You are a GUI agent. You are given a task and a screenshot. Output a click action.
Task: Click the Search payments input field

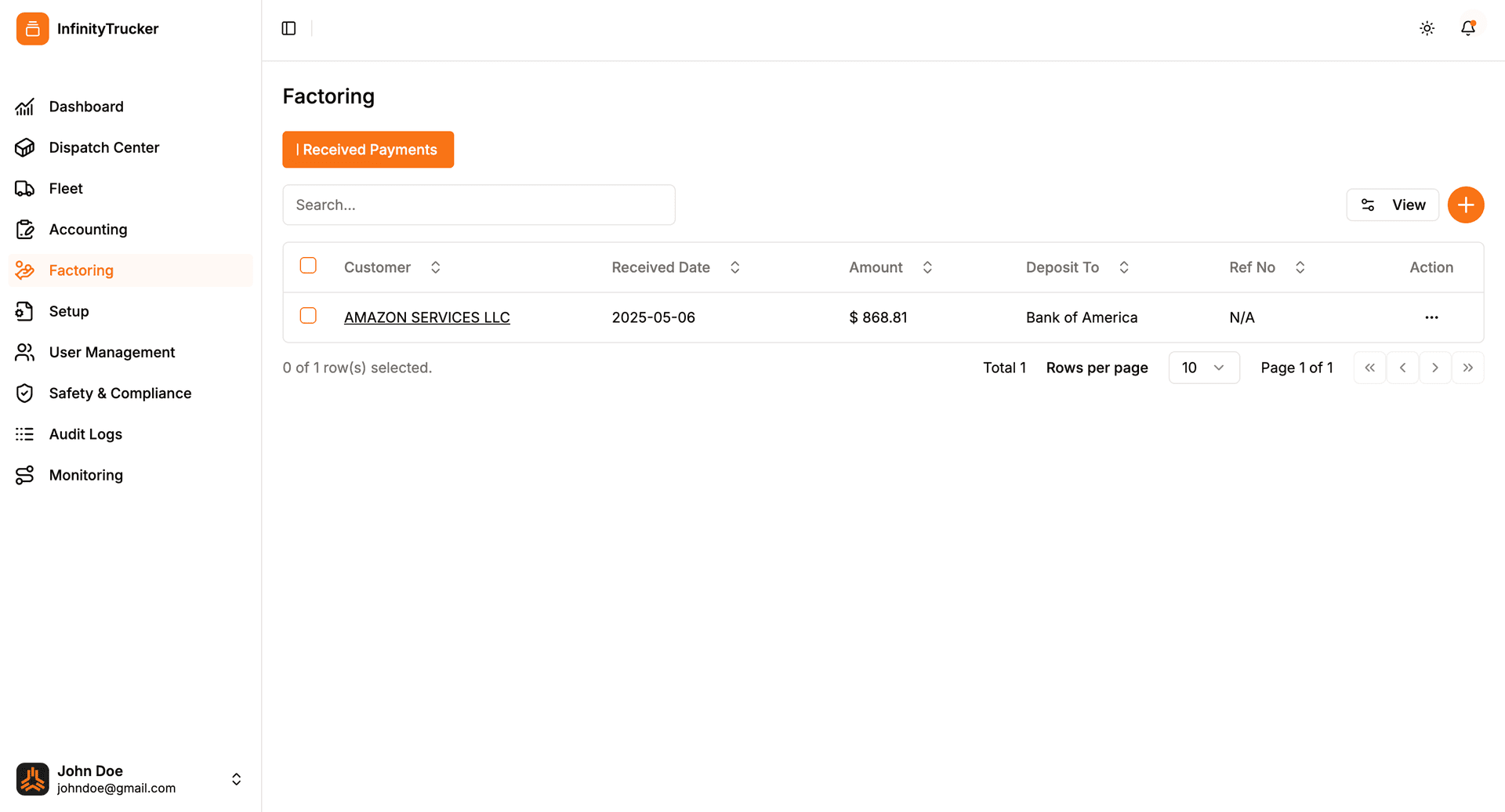tap(478, 205)
